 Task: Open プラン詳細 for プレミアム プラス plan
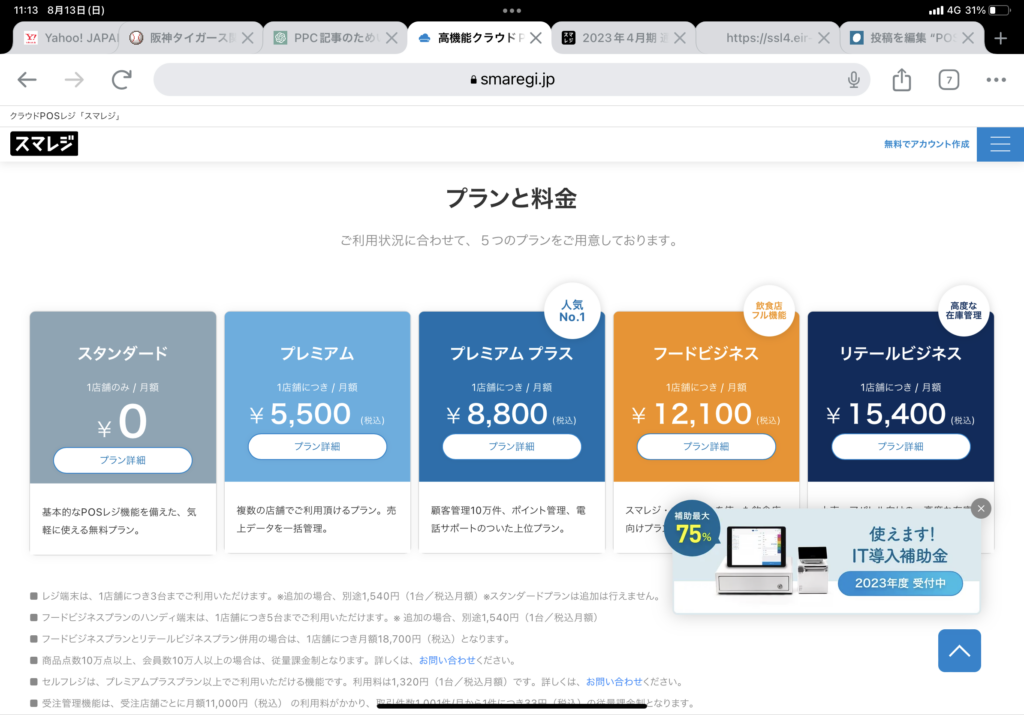512,446
